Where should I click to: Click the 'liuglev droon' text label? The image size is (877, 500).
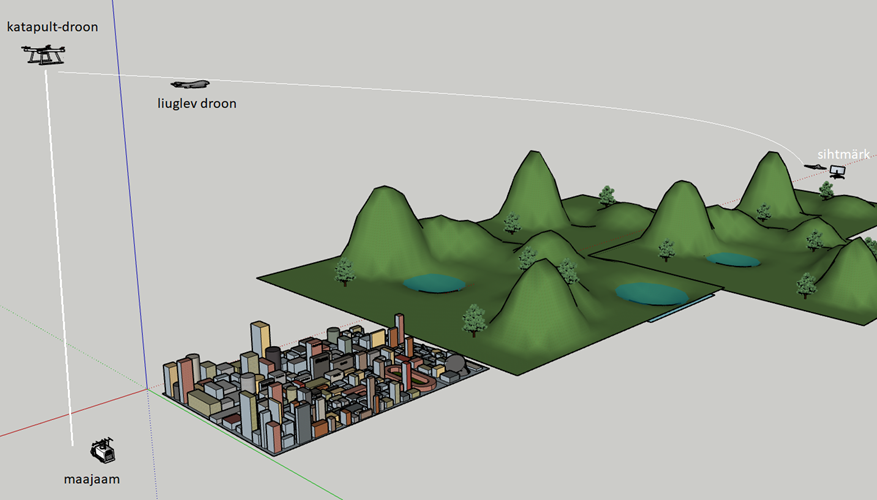(197, 103)
